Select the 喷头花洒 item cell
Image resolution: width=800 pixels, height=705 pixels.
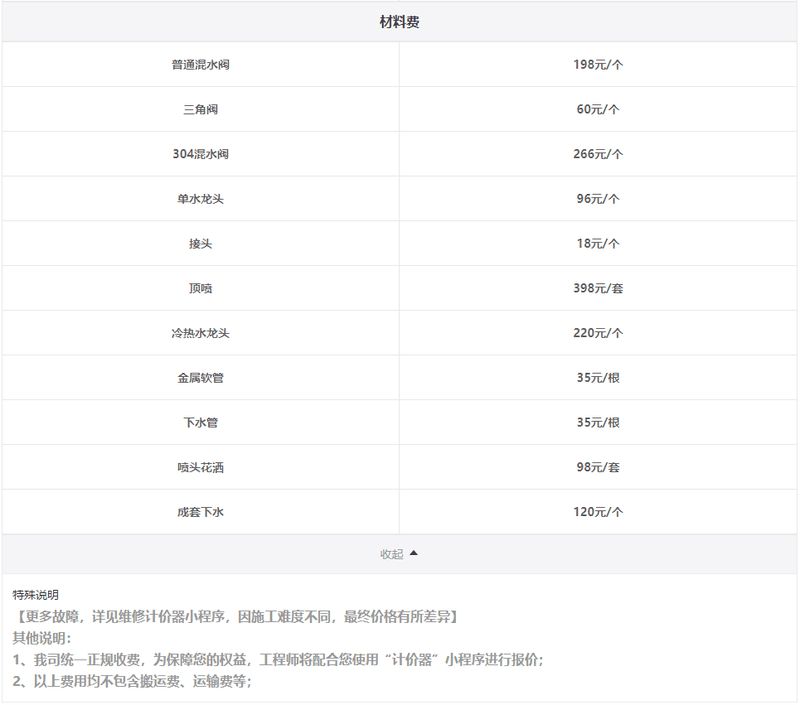coord(201,467)
